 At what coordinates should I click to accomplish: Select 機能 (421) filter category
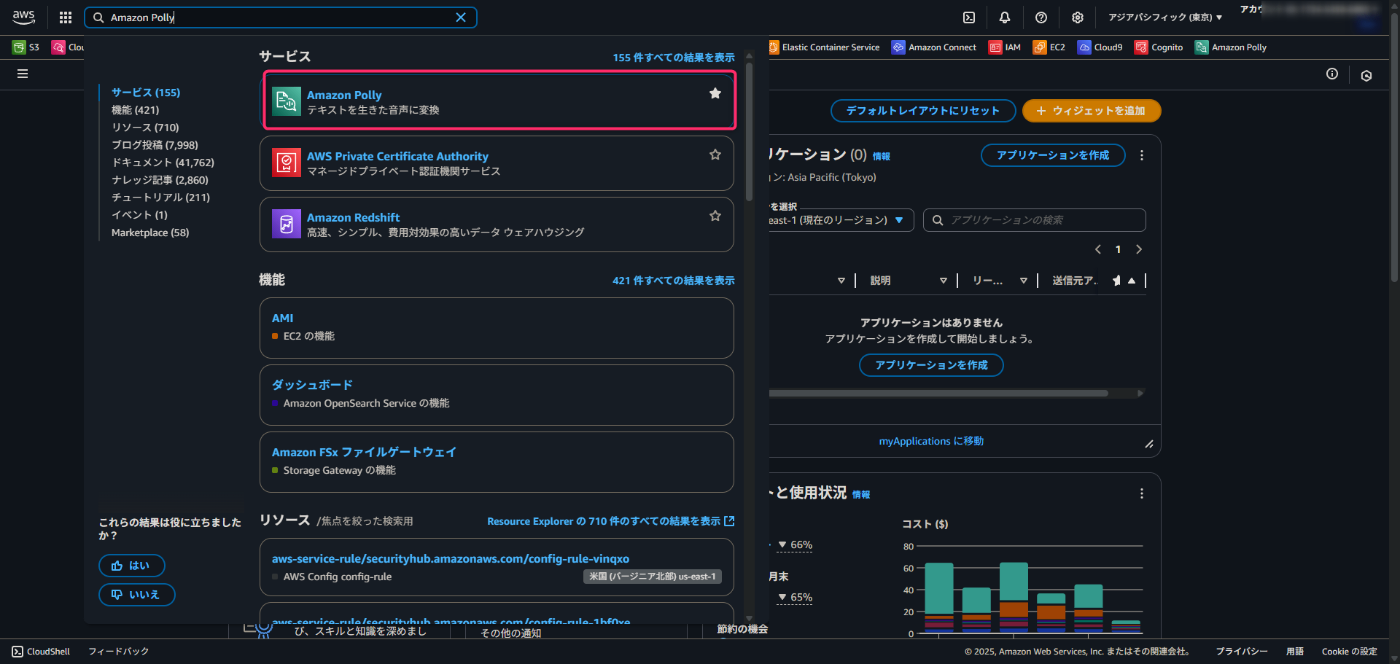(135, 110)
